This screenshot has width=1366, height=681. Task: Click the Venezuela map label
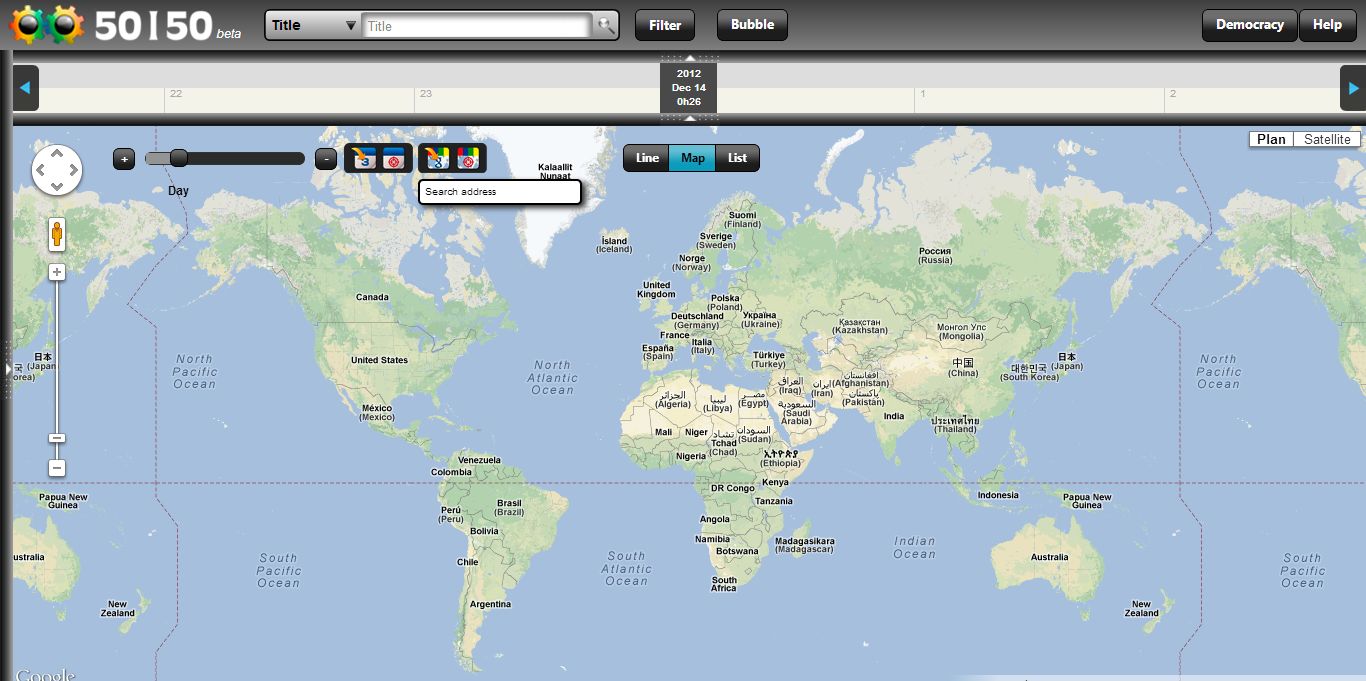478,460
